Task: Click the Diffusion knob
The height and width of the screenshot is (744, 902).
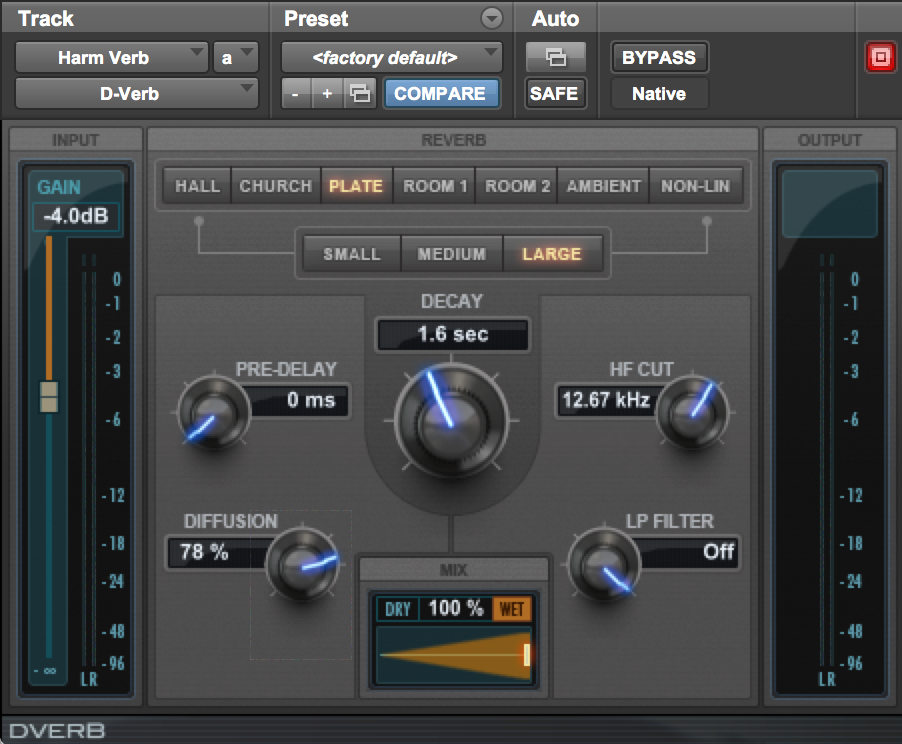Action: (303, 564)
